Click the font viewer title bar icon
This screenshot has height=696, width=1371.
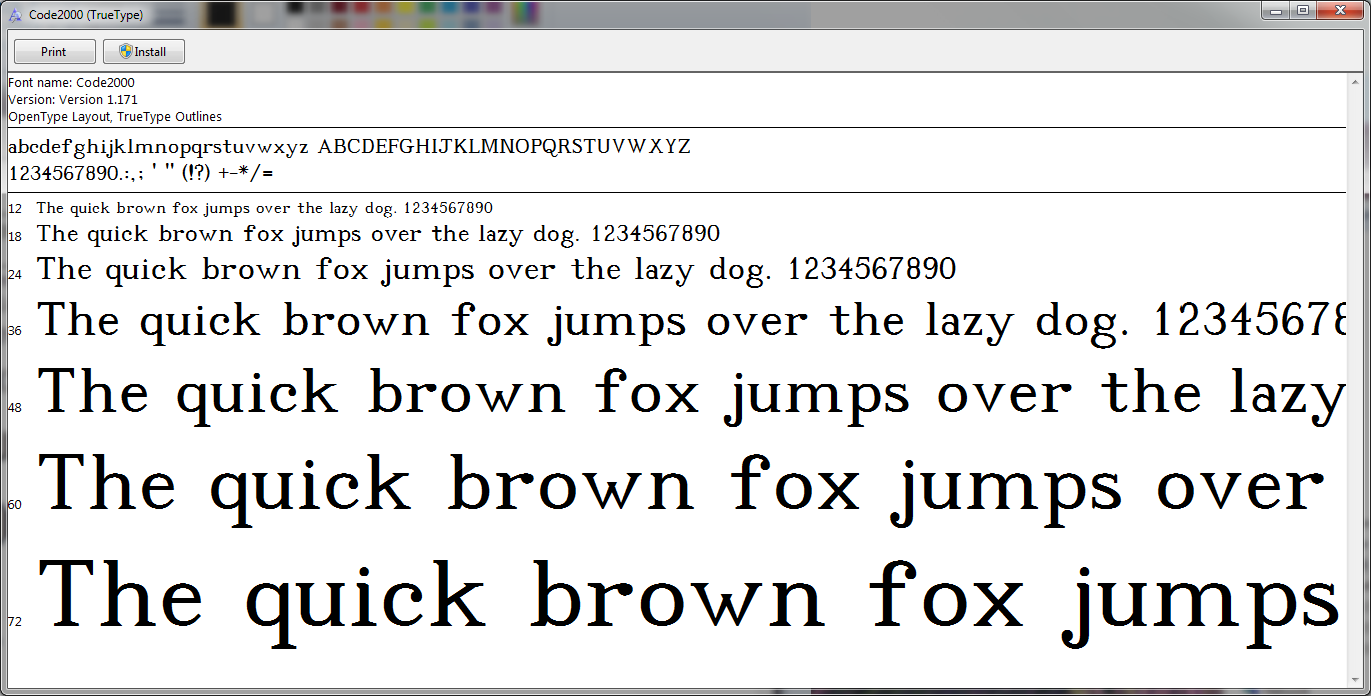click(x=15, y=14)
